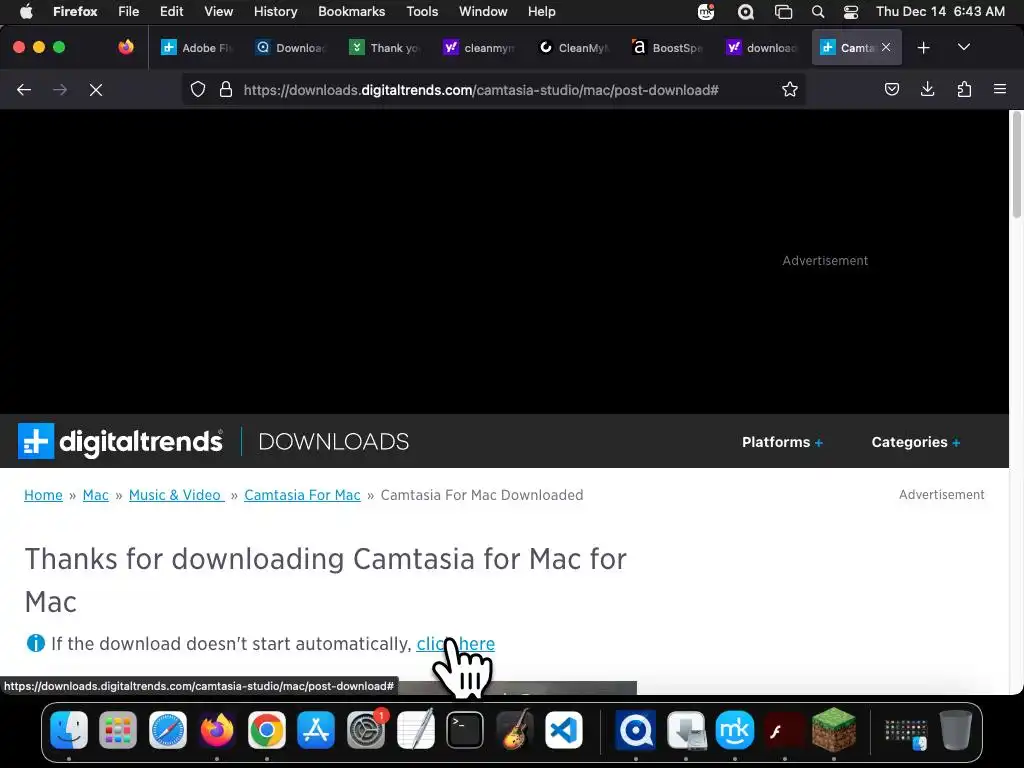This screenshot has height=768, width=1024.
Task: Close the Camtasia tab
Action: point(886,47)
